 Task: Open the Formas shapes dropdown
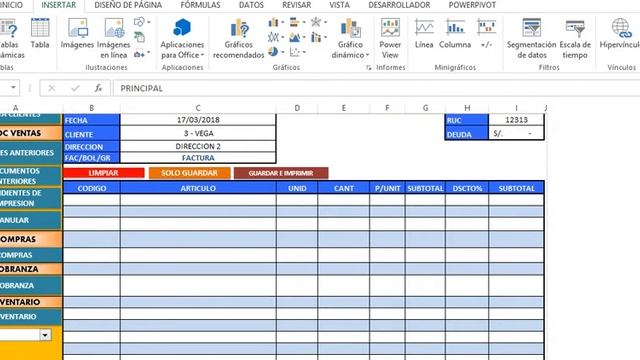(x=142, y=22)
